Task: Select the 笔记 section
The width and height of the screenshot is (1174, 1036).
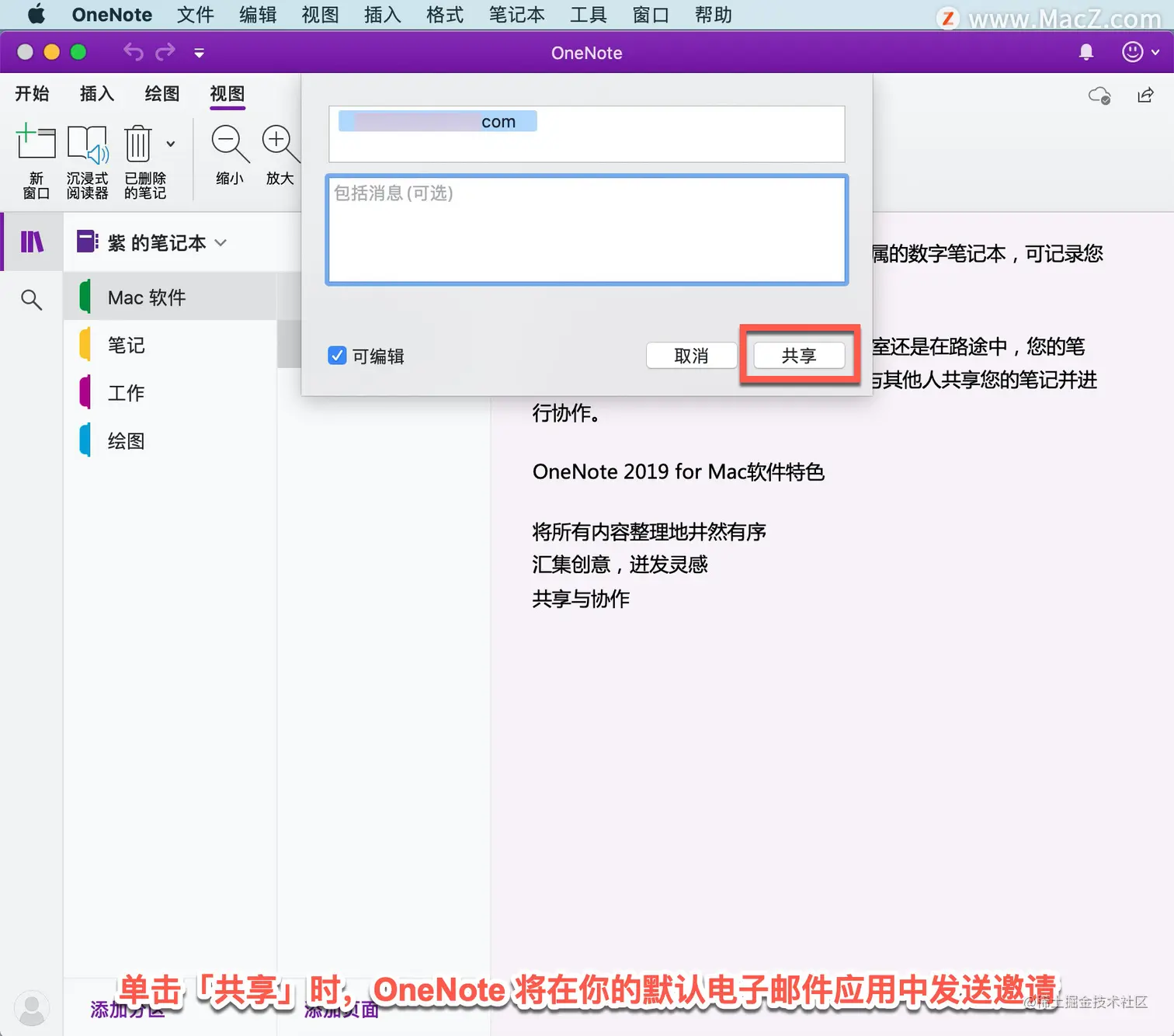Action: (x=171, y=345)
